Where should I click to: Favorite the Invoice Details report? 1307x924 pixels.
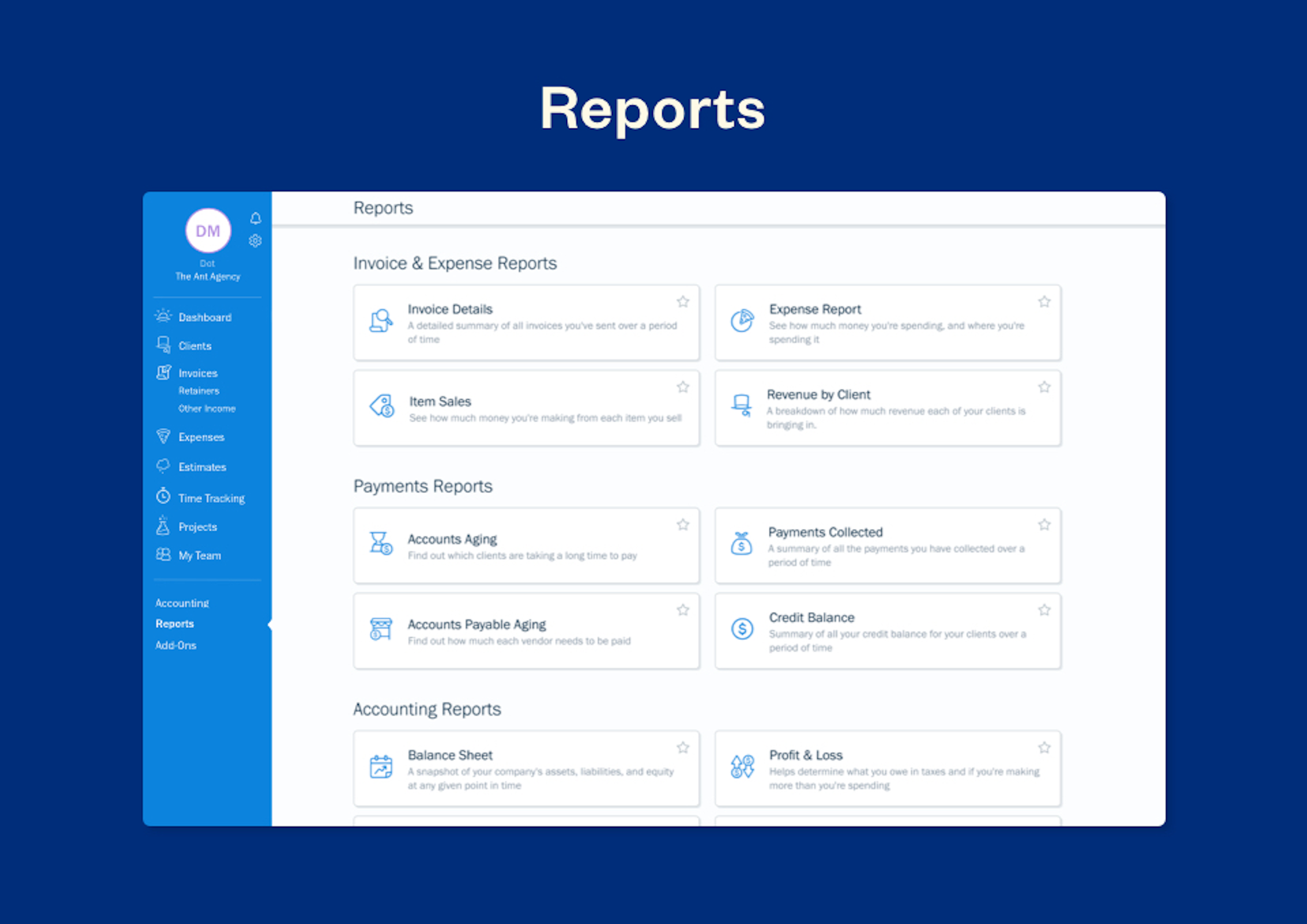[682, 301]
